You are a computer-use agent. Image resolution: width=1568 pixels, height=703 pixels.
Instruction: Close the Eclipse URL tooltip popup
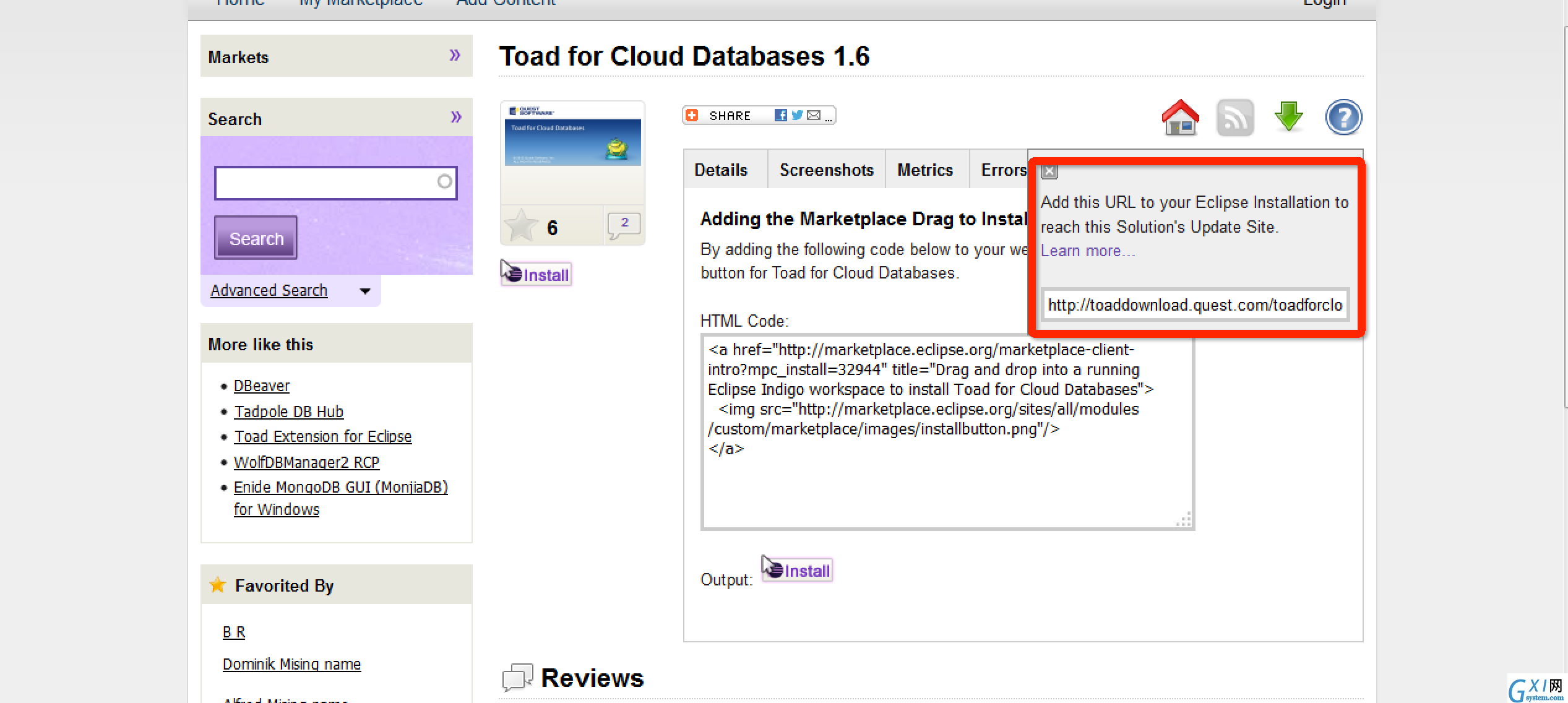[1047, 170]
